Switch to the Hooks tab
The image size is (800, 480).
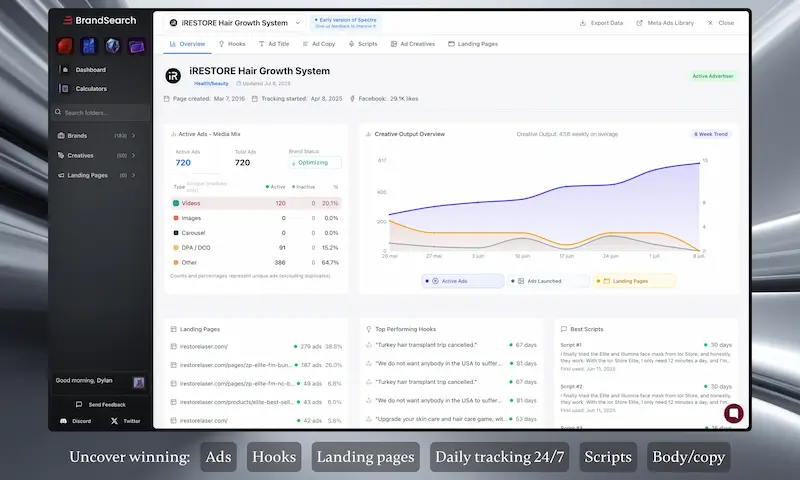coord(232,44)
